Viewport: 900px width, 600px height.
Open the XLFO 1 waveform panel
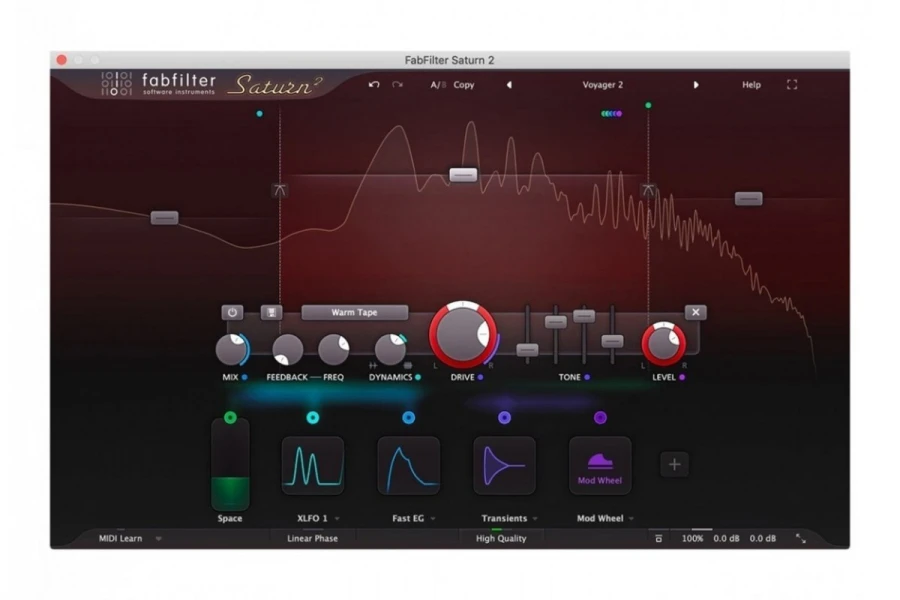tap(313, 465)
